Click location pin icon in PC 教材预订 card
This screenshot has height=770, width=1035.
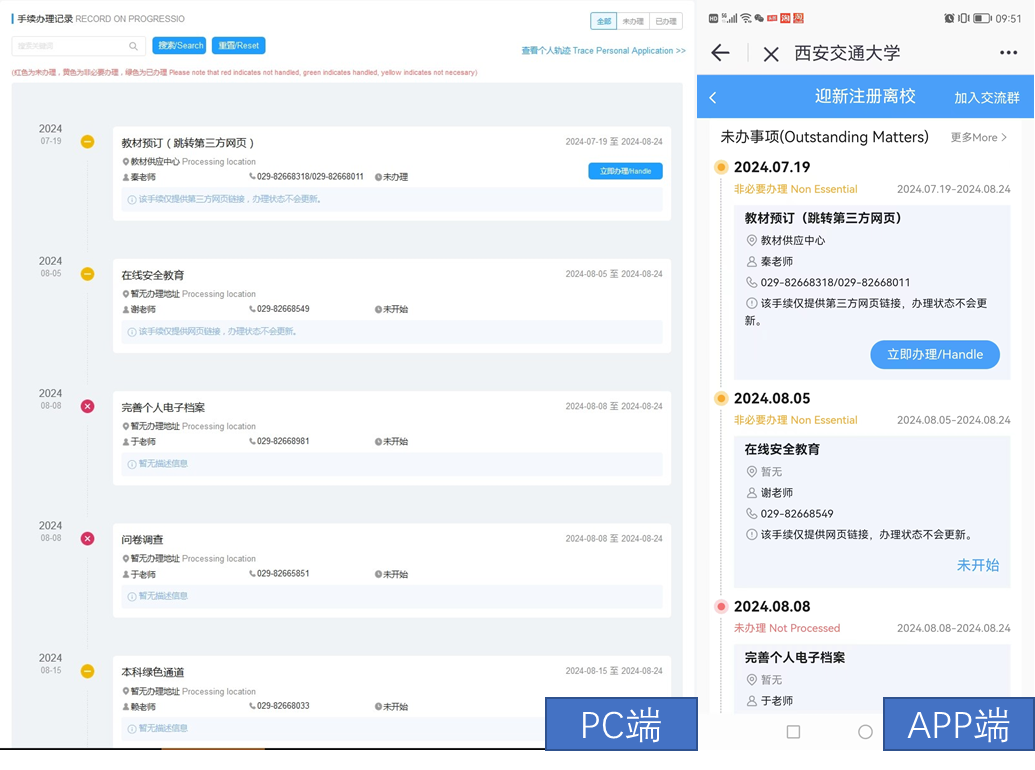[x=125, y=162]
